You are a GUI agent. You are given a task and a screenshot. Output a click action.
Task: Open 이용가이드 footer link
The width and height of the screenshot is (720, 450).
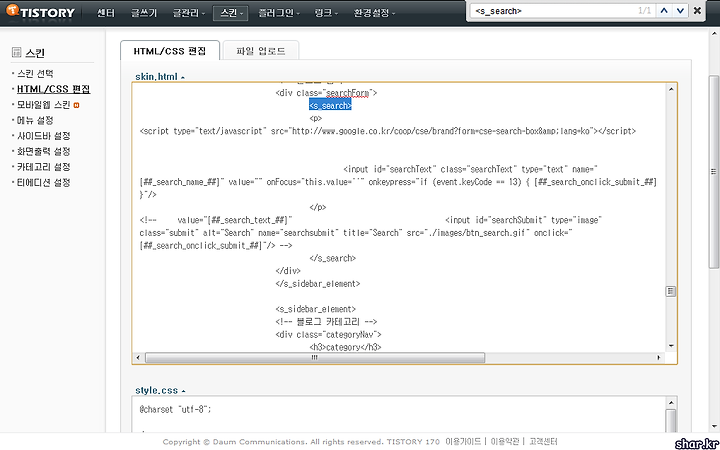[463, 442]
